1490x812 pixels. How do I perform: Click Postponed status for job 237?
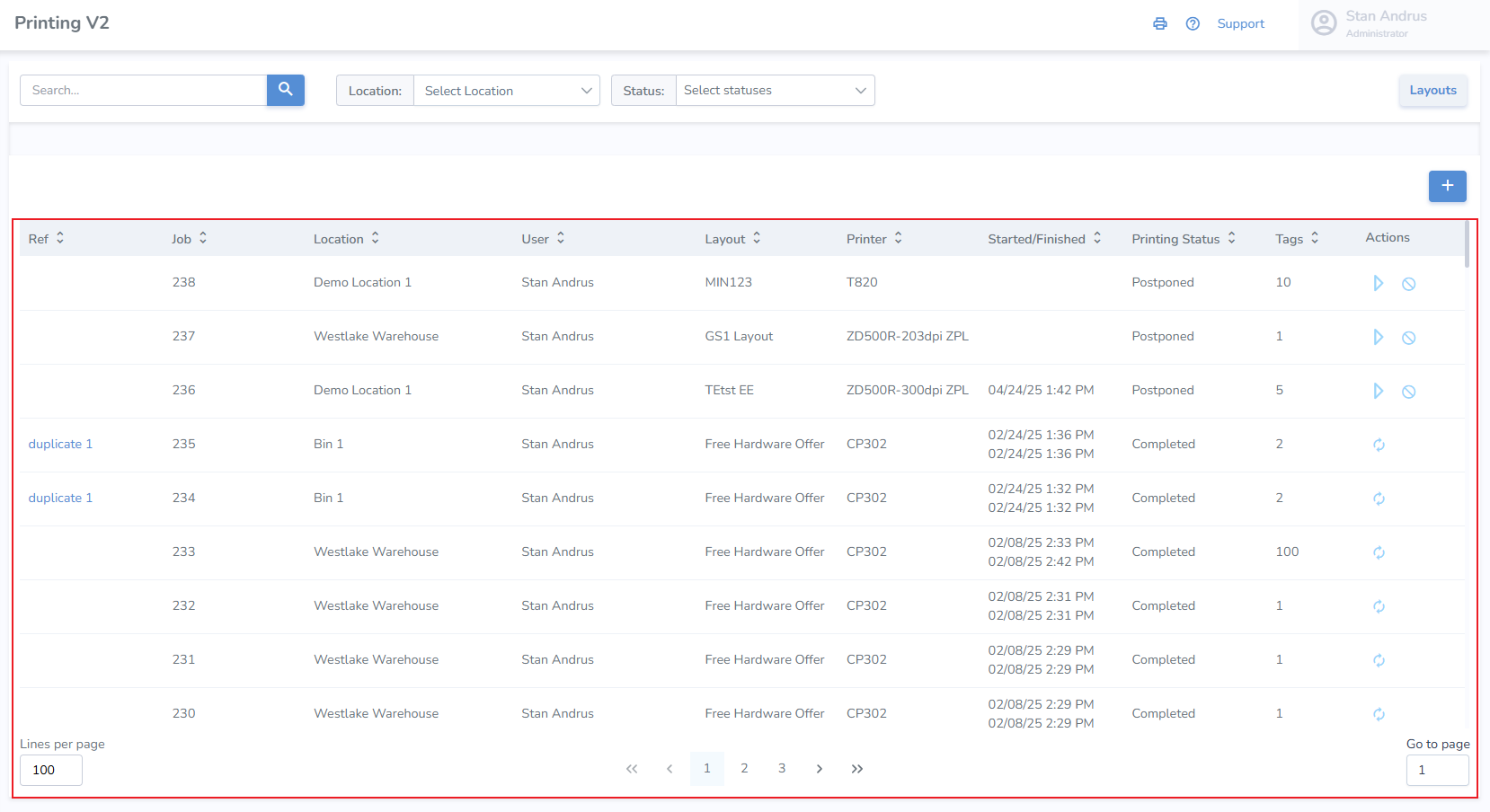(1163, 337)
